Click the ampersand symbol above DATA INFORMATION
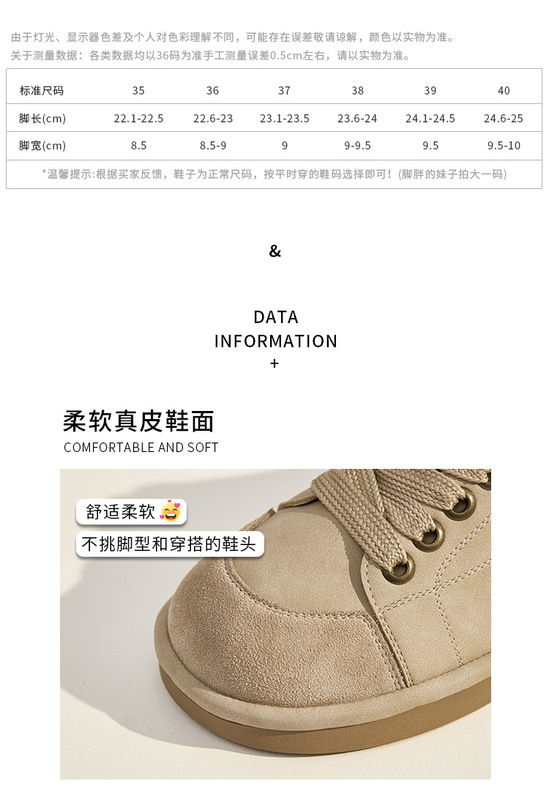Image resolution: width=549 pixels, height=800 pixels. point(274,251)
